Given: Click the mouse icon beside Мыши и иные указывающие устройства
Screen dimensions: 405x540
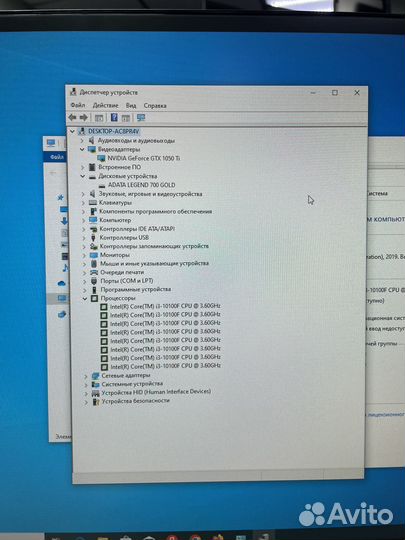Looking at the screenshot, I should point(94,263).
